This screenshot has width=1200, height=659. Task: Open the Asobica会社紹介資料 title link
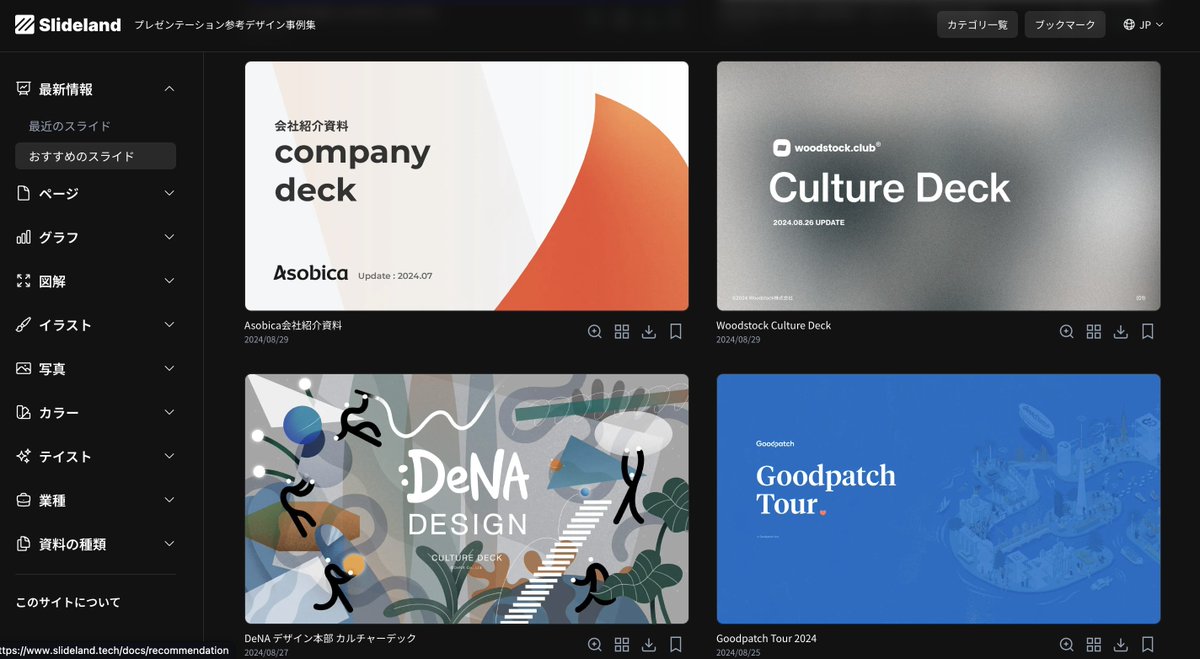click(x=293, y=326)
